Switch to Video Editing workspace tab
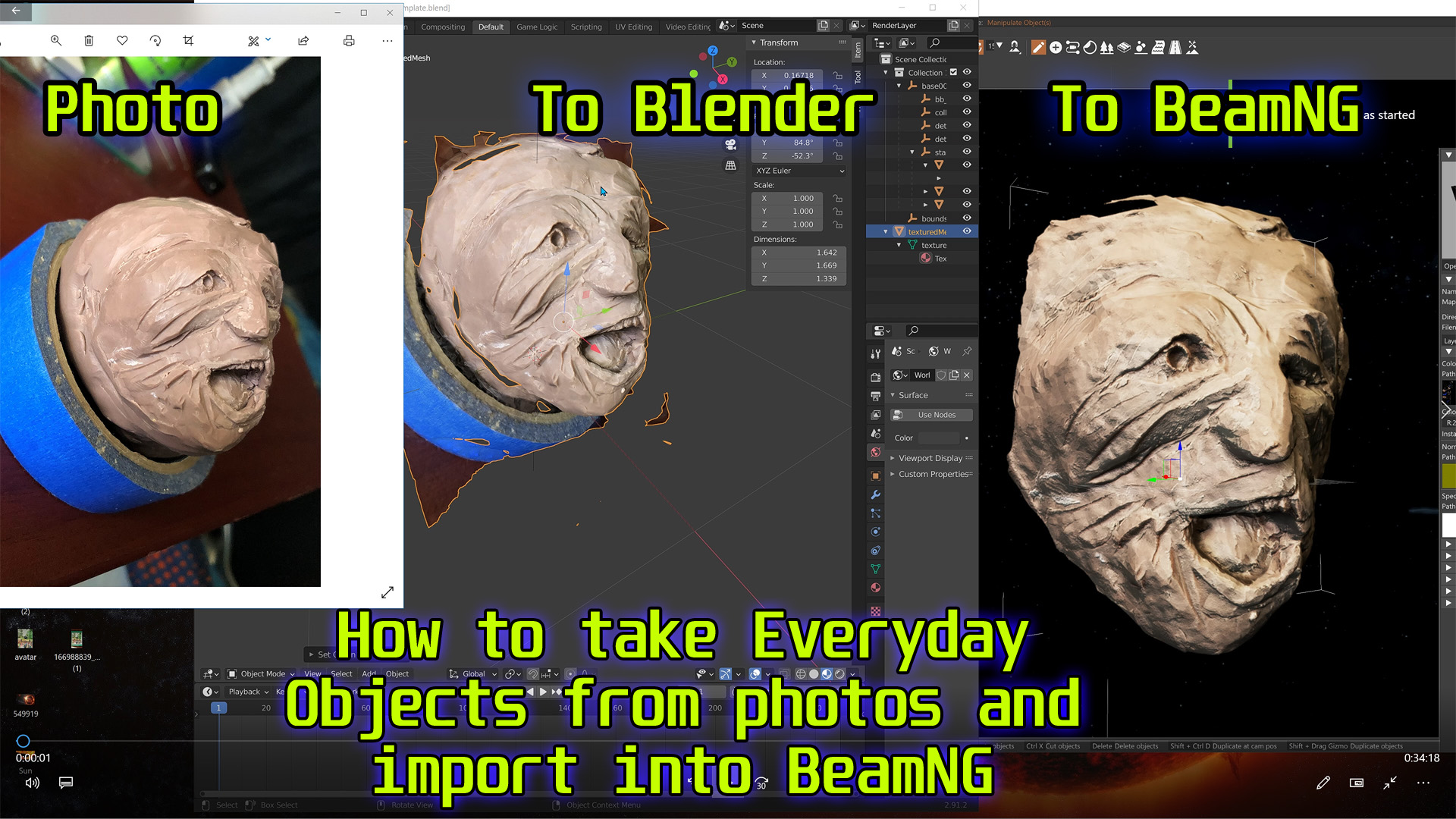Screen dimensions: 1456x819 click(x=687, y=27)
